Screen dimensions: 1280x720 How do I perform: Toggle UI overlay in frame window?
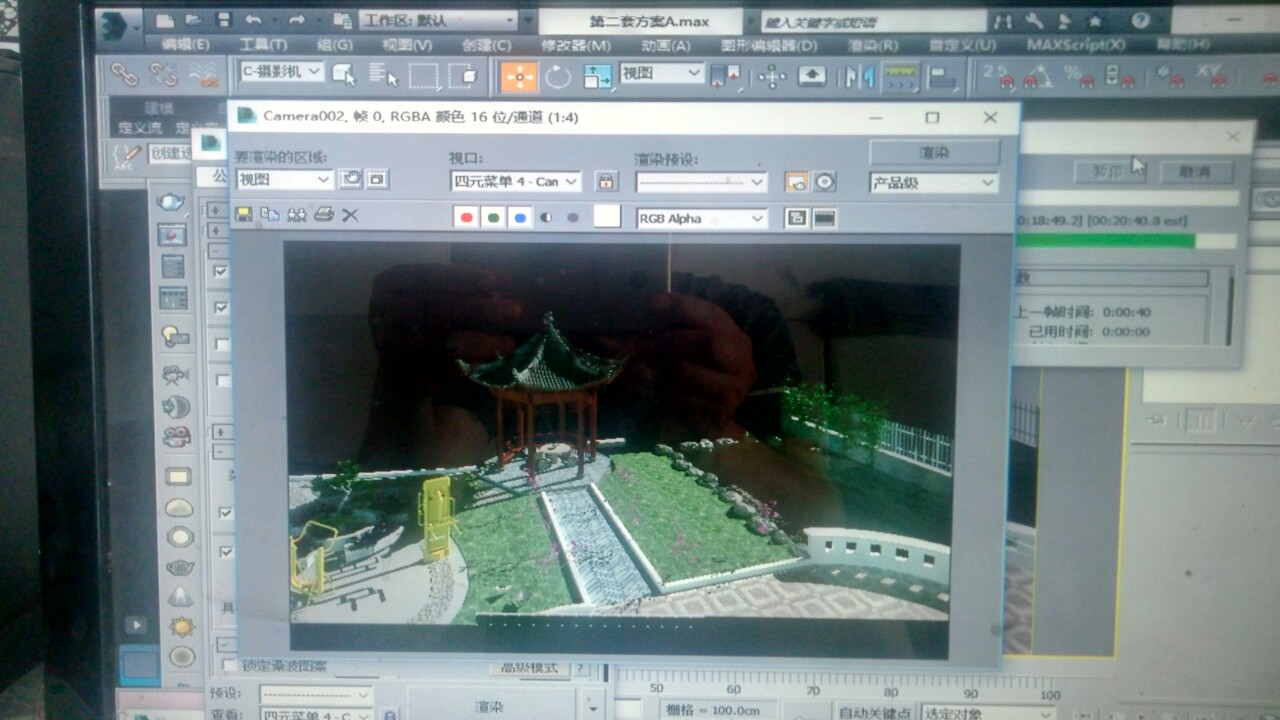[x=797, y=218]
